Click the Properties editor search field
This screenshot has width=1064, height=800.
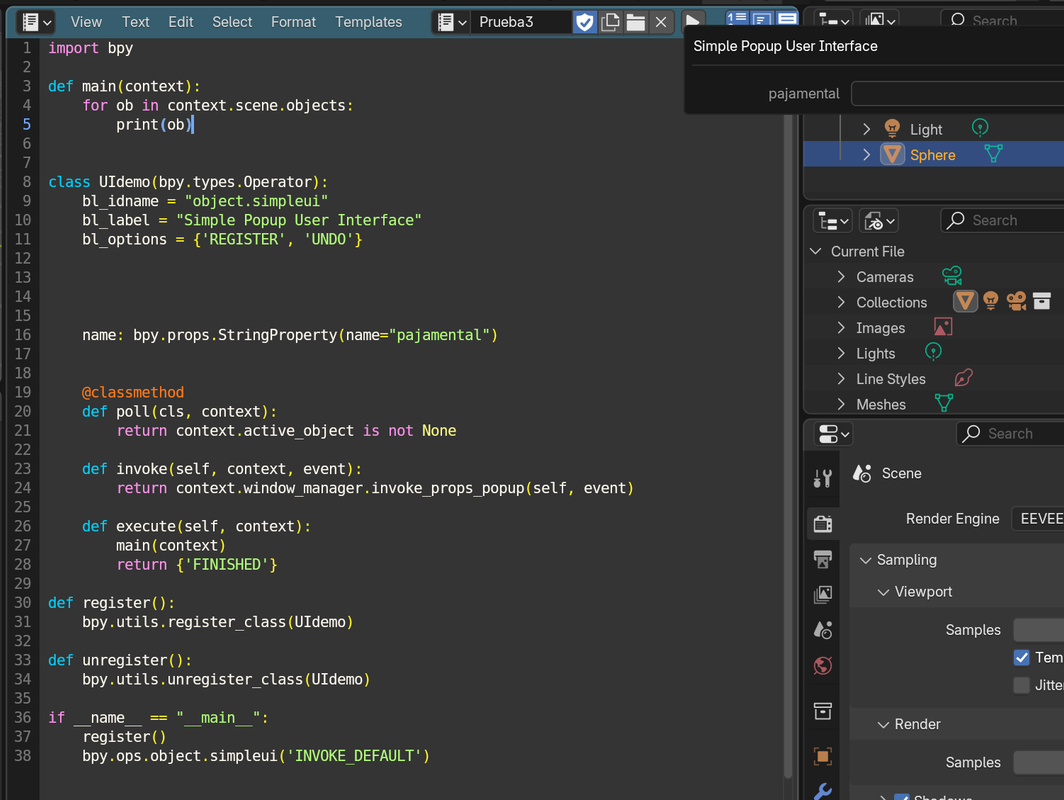[x=1011, y=434]
